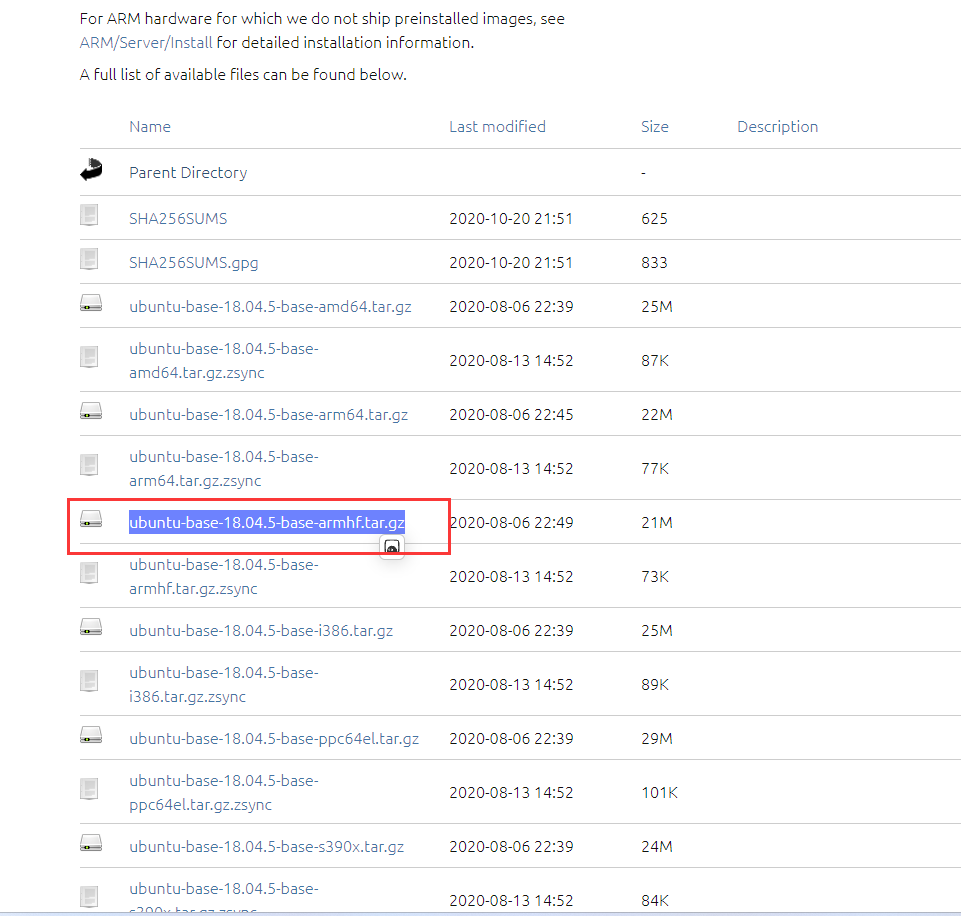
Task: Download ubuntu-base-18.04.5-base-i386.tar.gz
Action: pyautogui.click(x=261, y=630)
